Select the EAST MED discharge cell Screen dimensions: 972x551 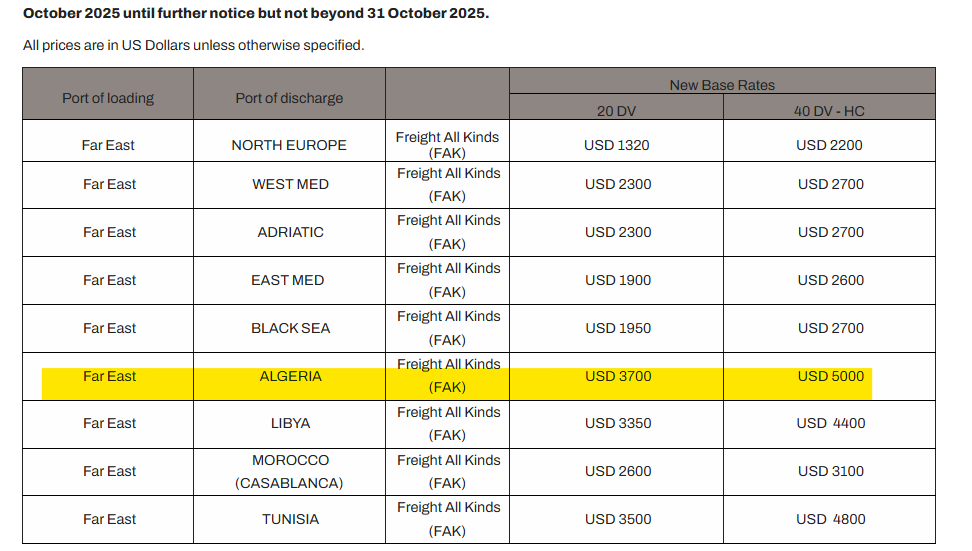[288, 280]
